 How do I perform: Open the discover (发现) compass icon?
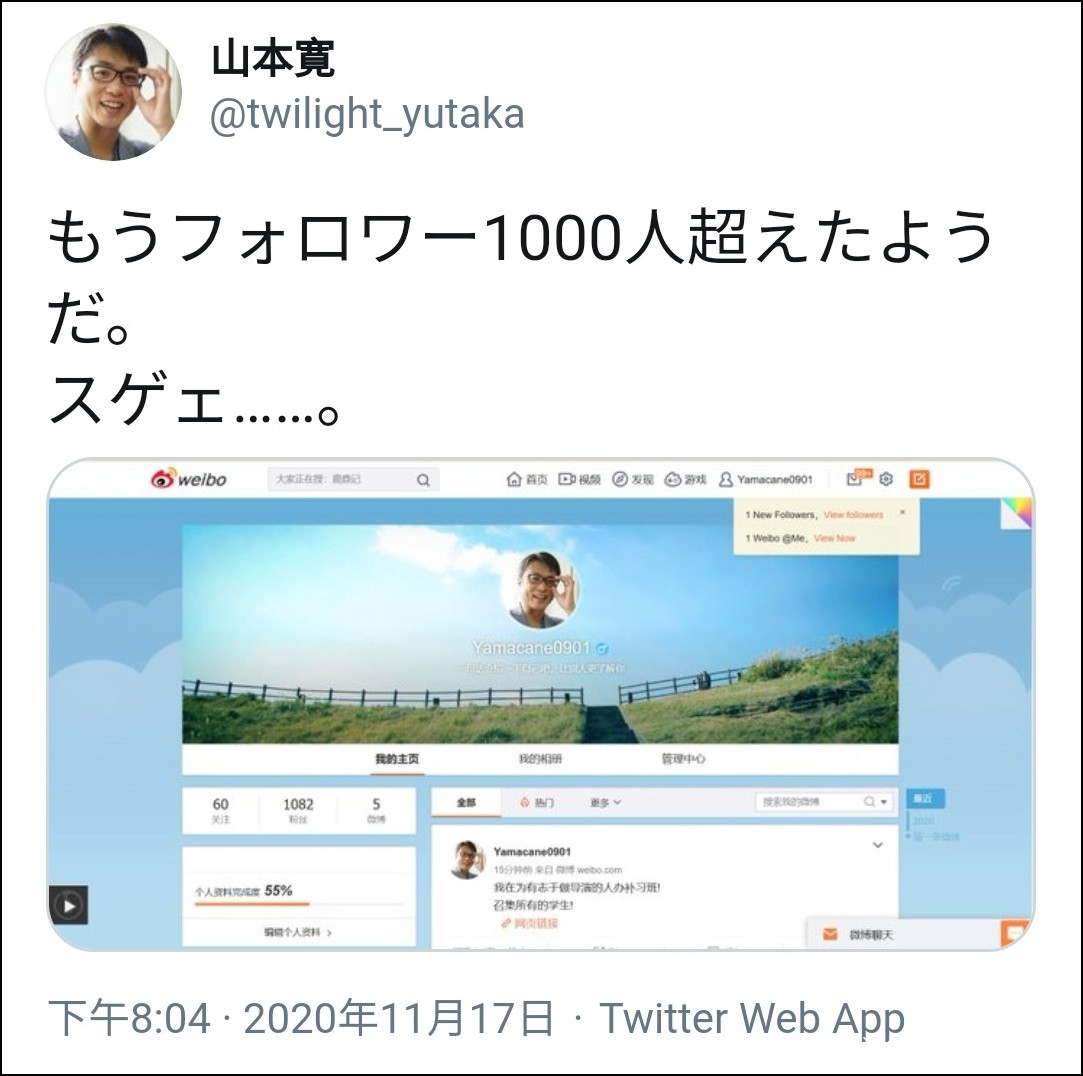(620, 479)
